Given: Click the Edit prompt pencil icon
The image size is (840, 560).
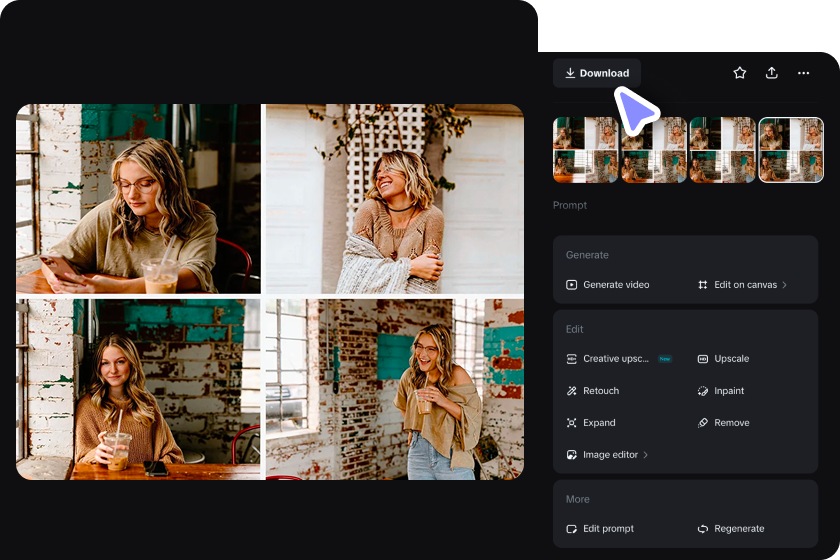Looking at the screenshot, I should [572, 529].
